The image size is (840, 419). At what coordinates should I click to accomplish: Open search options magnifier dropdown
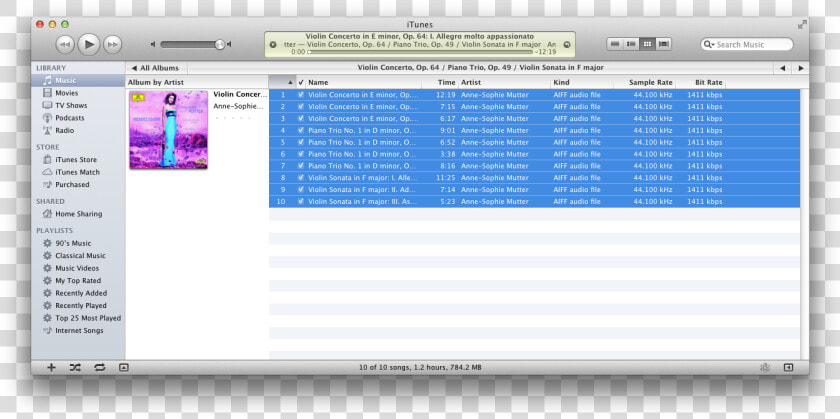pos(709,44)
